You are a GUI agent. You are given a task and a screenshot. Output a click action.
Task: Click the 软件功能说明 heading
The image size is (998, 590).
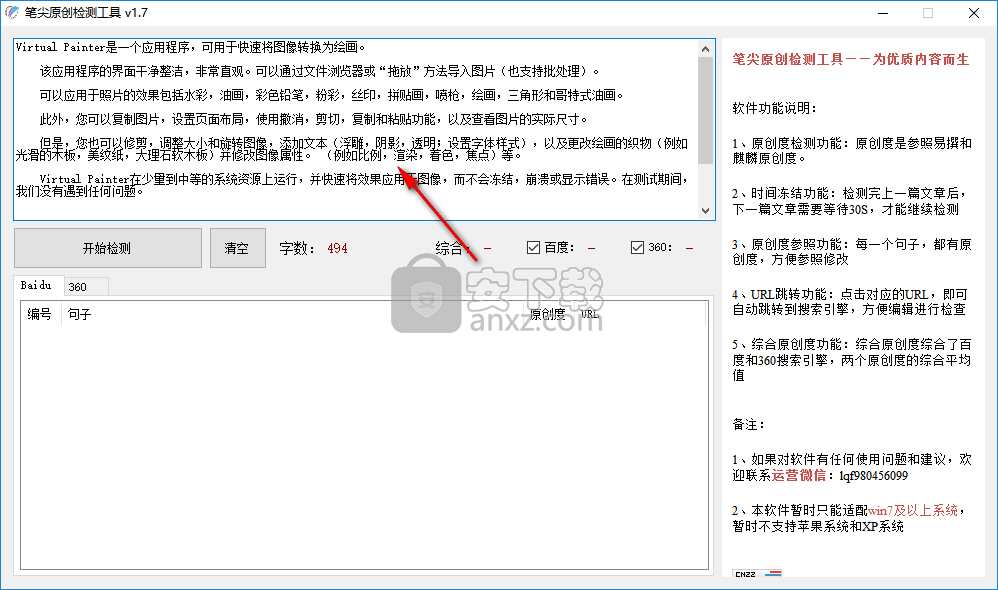pyautogui.click(x=775, y=108)
